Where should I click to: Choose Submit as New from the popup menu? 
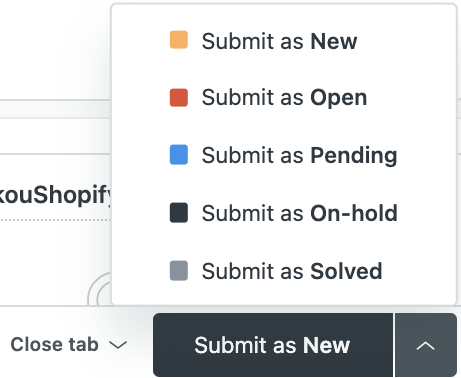[x=283, y=41]
